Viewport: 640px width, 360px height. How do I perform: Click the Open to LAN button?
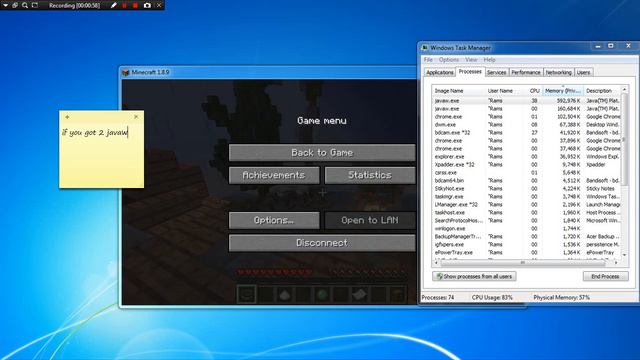coord(370,220)
